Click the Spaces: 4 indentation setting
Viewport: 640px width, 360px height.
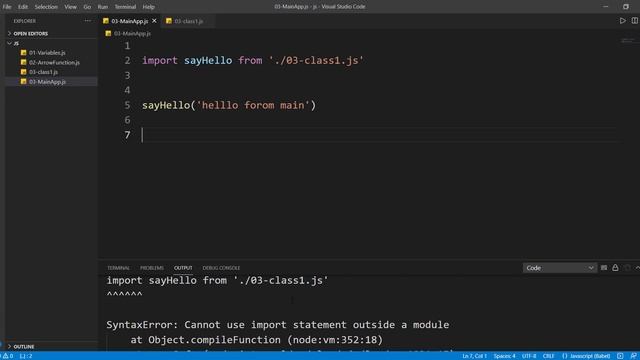pos(504,356)
